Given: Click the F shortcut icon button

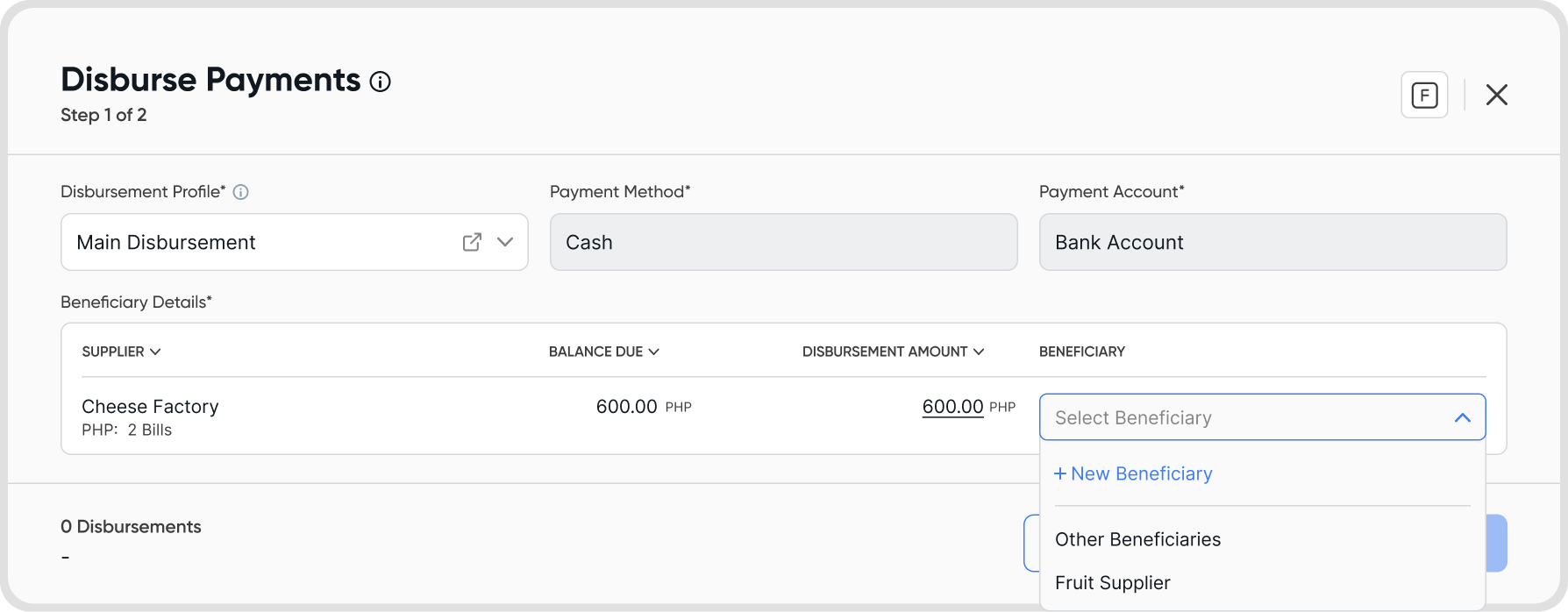Looking at the screenshot, I should point(1424,95).
